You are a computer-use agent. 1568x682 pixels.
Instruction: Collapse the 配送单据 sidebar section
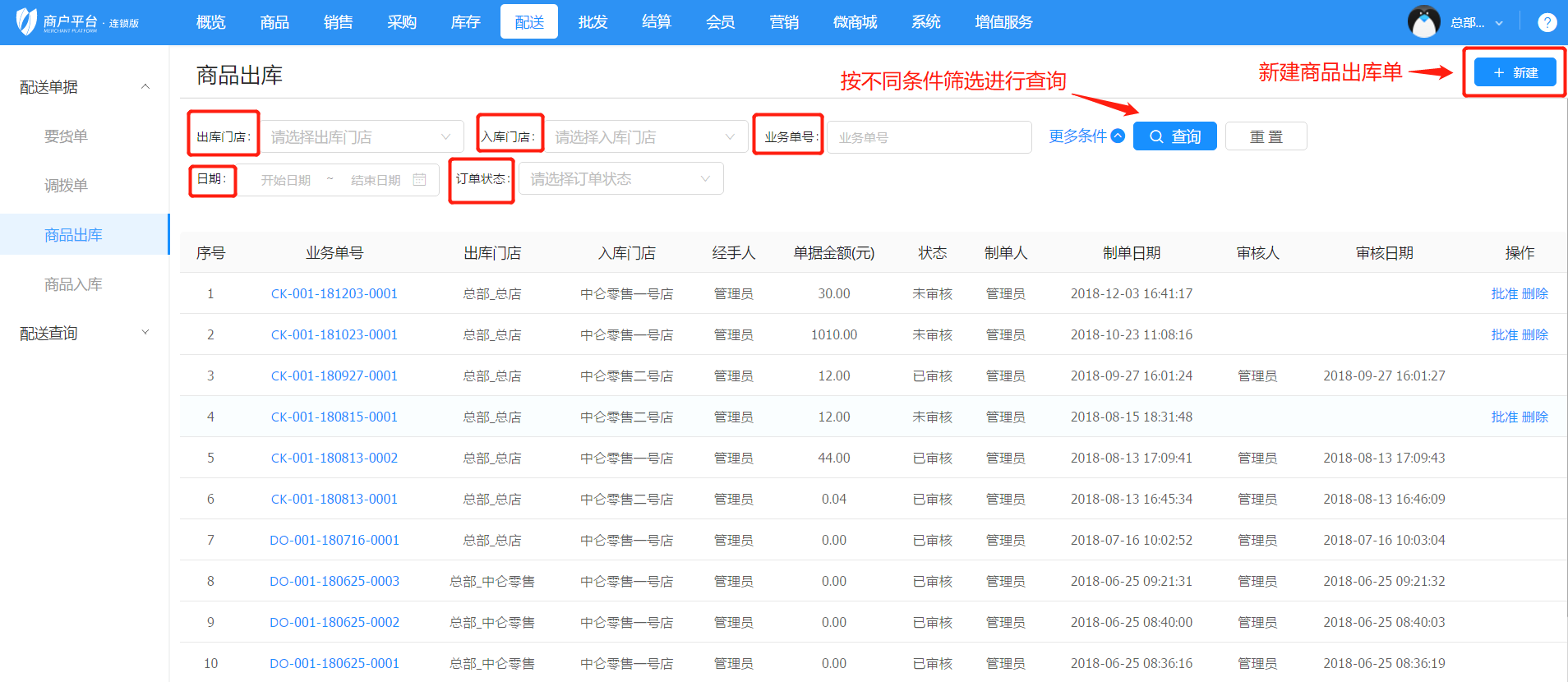[145, 87]
